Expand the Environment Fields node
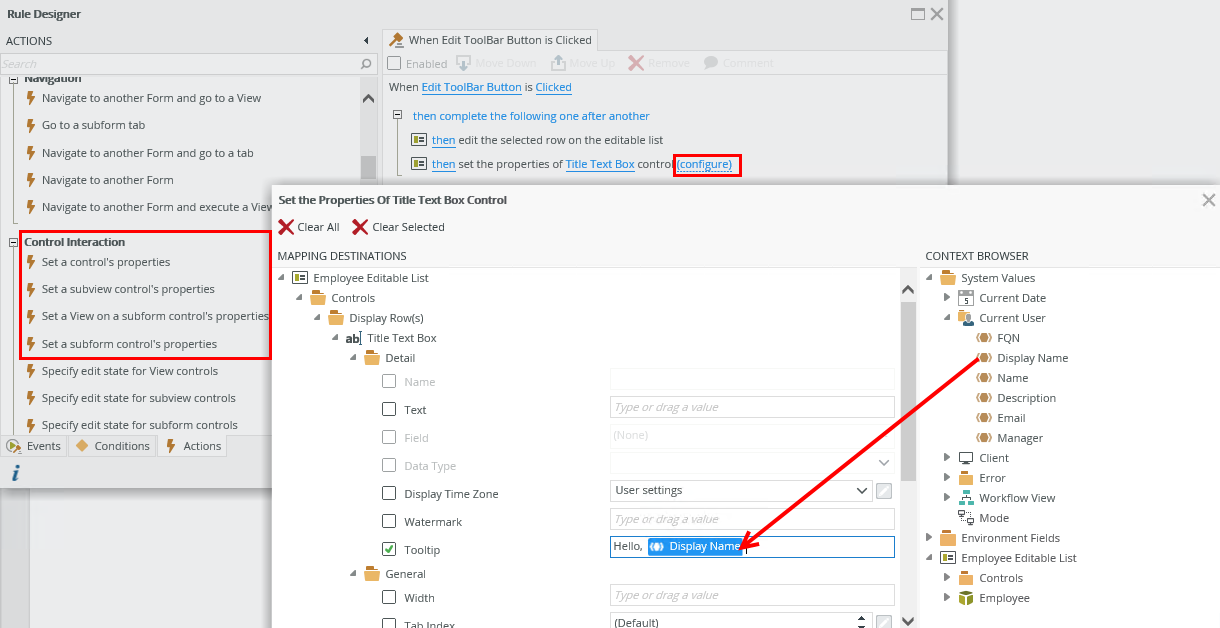 931,538
